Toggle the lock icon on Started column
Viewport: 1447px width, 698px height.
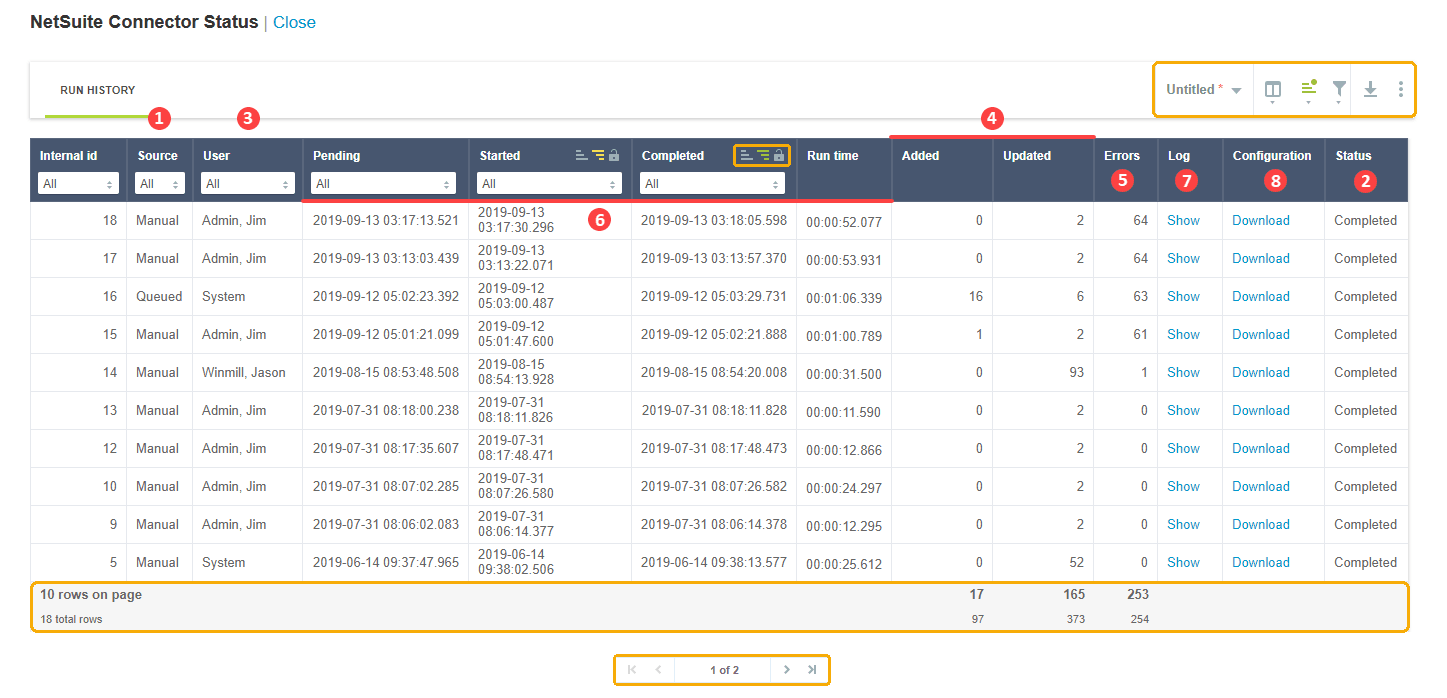[x=614, y=155]
